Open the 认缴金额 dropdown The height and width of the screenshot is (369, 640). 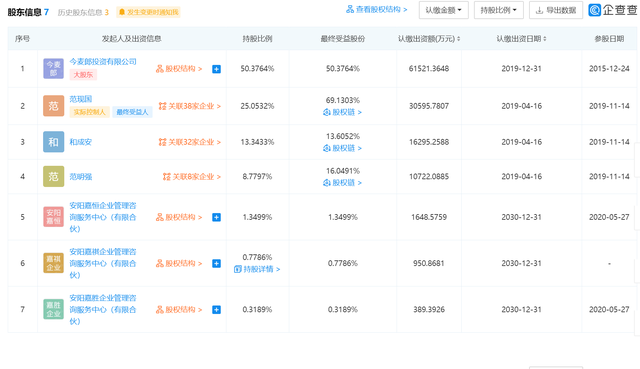pyautogui.click(x=444, y=10)
